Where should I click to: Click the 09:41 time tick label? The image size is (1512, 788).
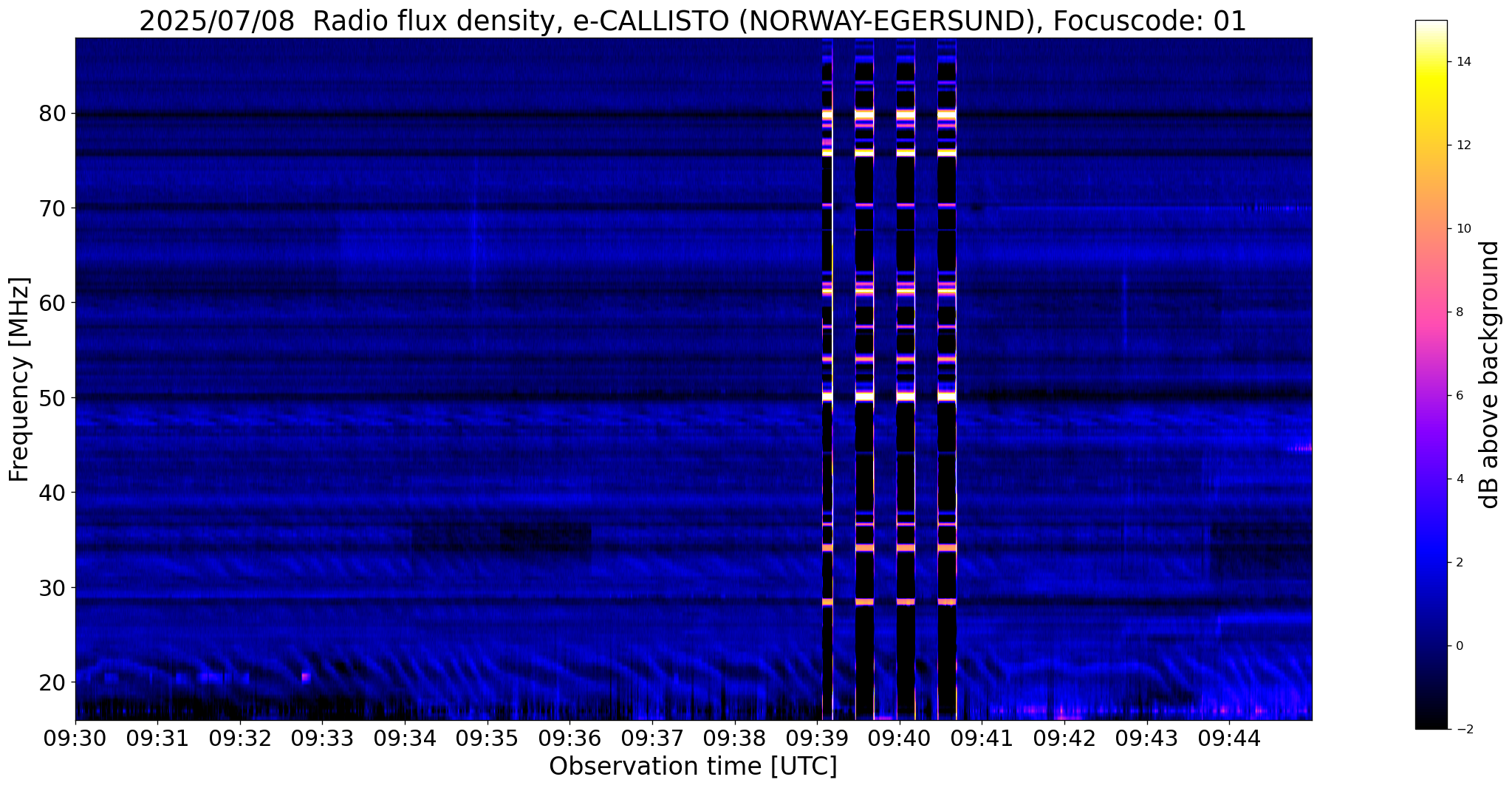point(982,739)
